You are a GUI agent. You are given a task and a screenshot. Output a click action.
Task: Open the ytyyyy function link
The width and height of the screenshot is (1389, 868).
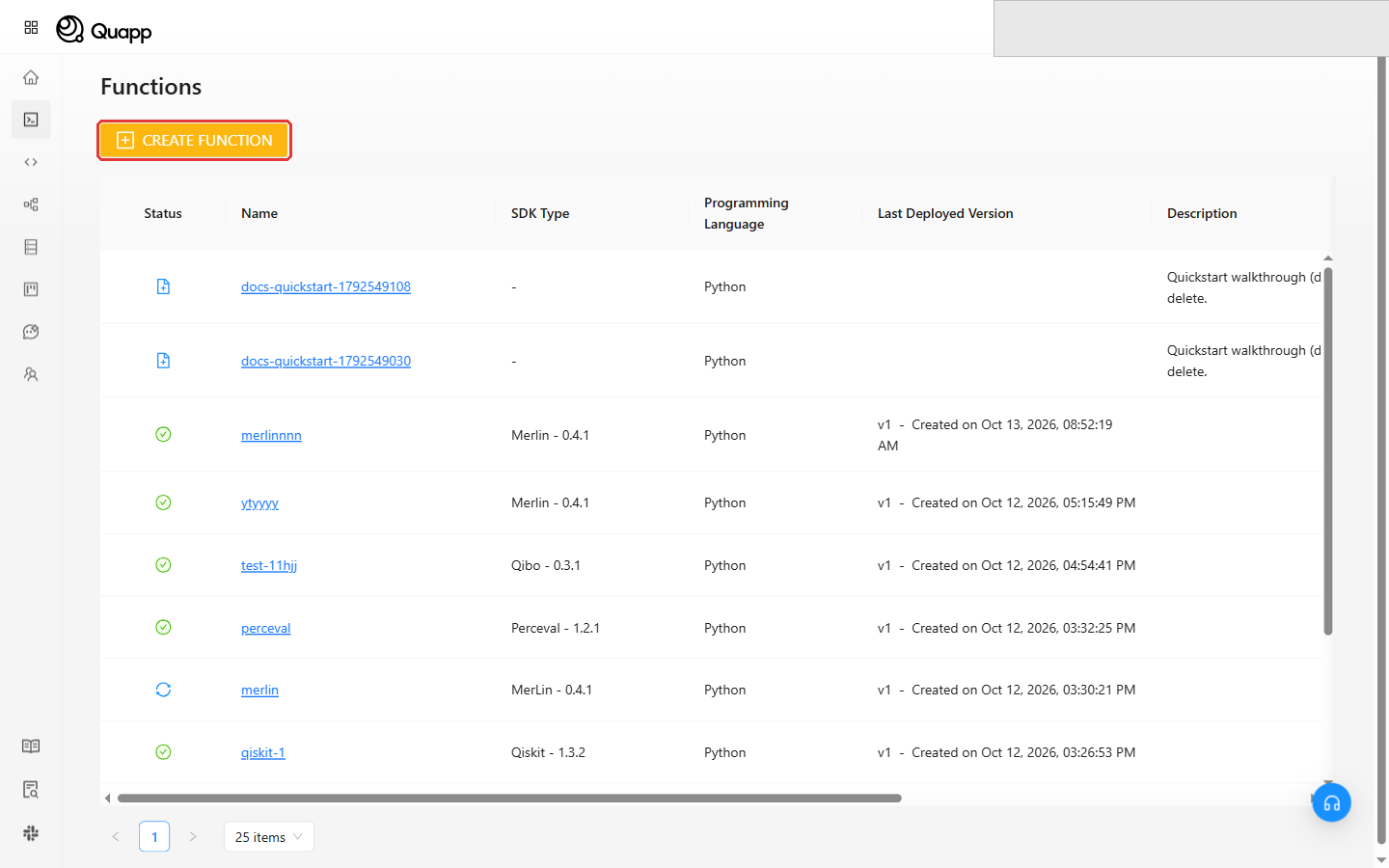[x=259, y=502]
